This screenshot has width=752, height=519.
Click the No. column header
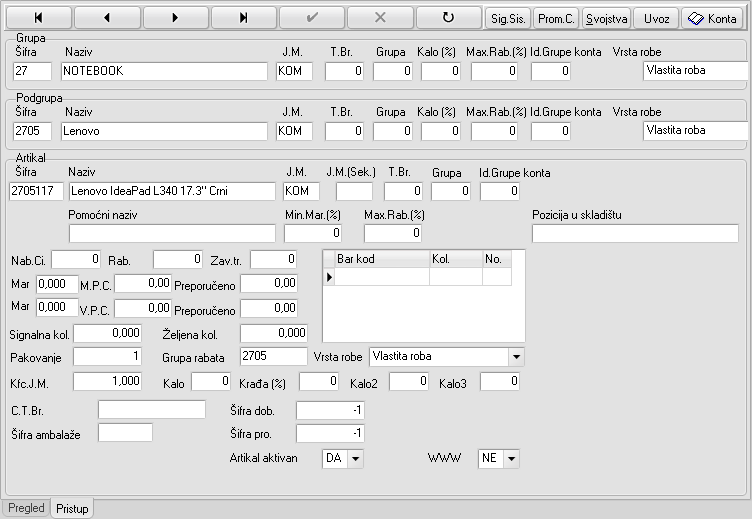(x=497, y=259)
